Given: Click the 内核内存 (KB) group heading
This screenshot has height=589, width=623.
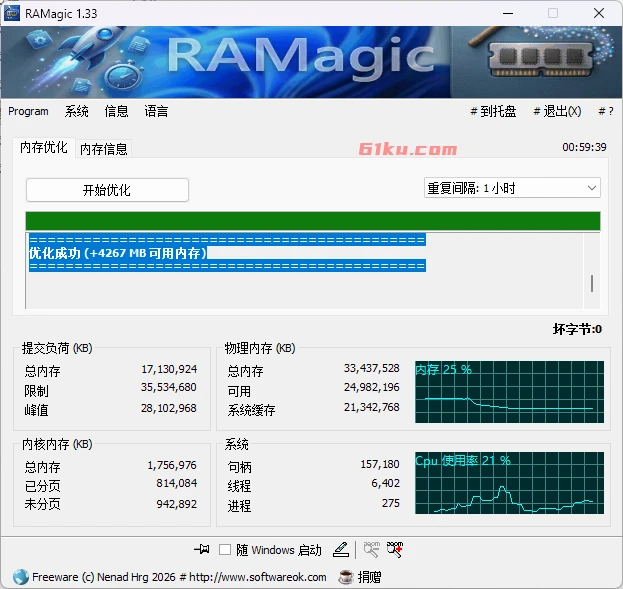Looking at the screenshot, I should tap(57, 444).
